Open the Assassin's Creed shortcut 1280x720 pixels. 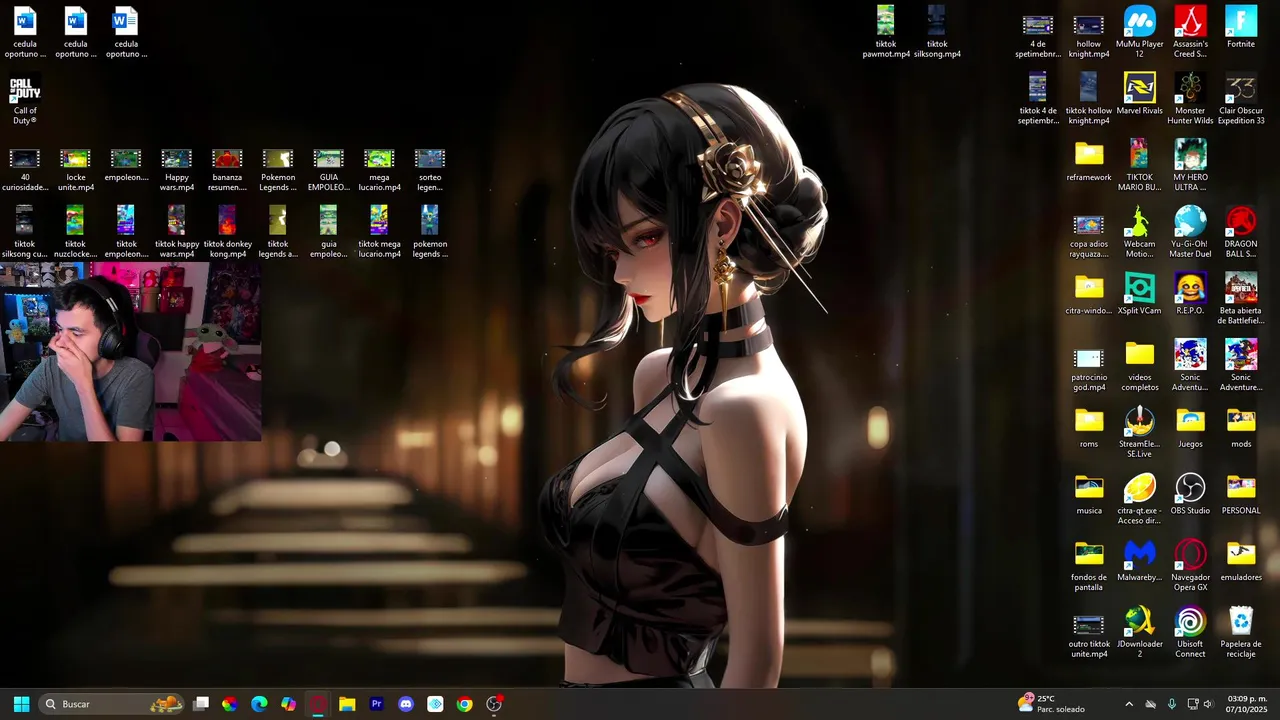(x=1190, y=33)
